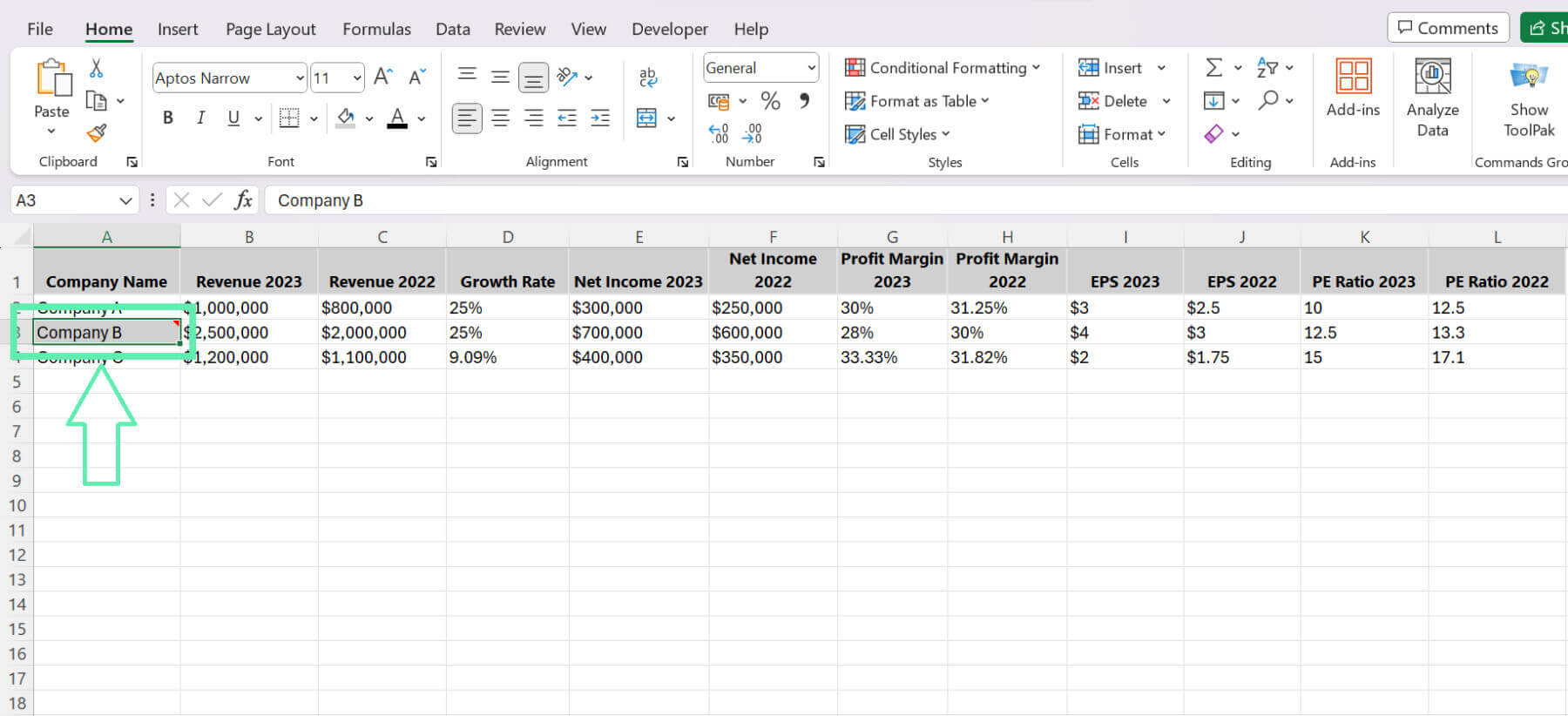Open the General number format dropdown
The image size is (1568, 716).
(x=812, y=68)
